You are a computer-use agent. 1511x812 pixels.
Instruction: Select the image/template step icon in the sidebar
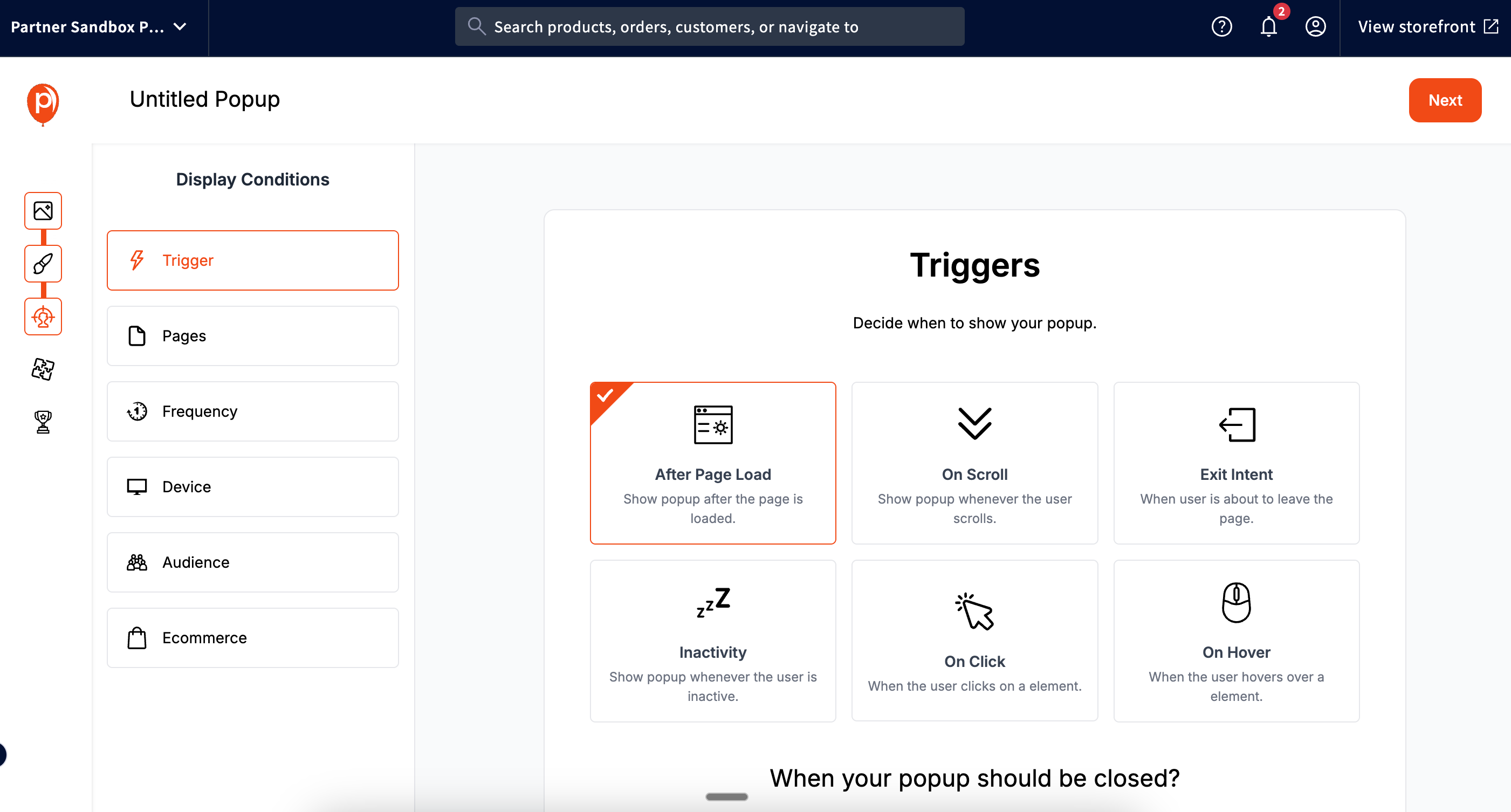coord(42,210)
